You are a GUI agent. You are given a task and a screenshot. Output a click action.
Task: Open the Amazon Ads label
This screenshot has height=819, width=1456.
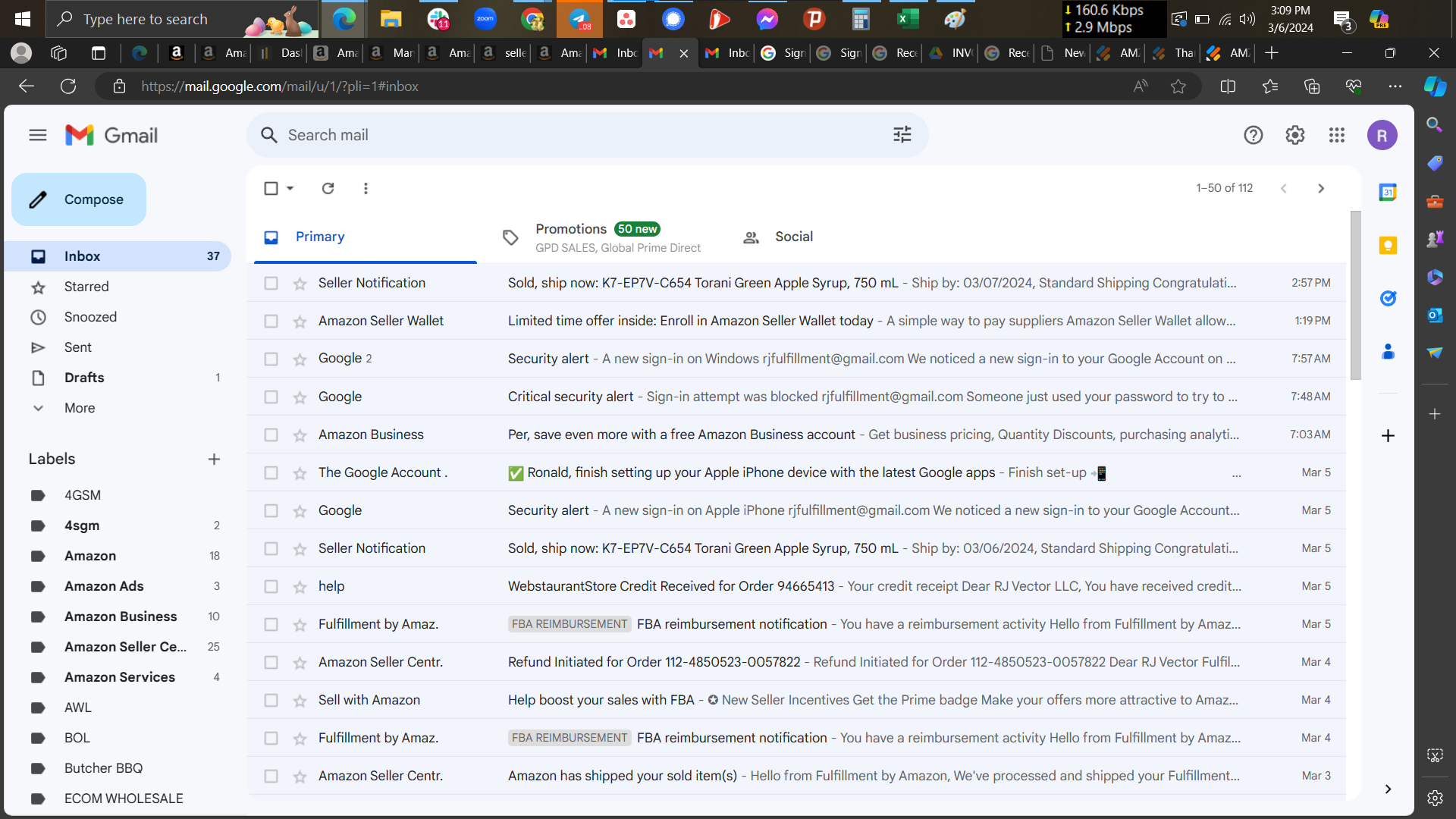[118, 586]
